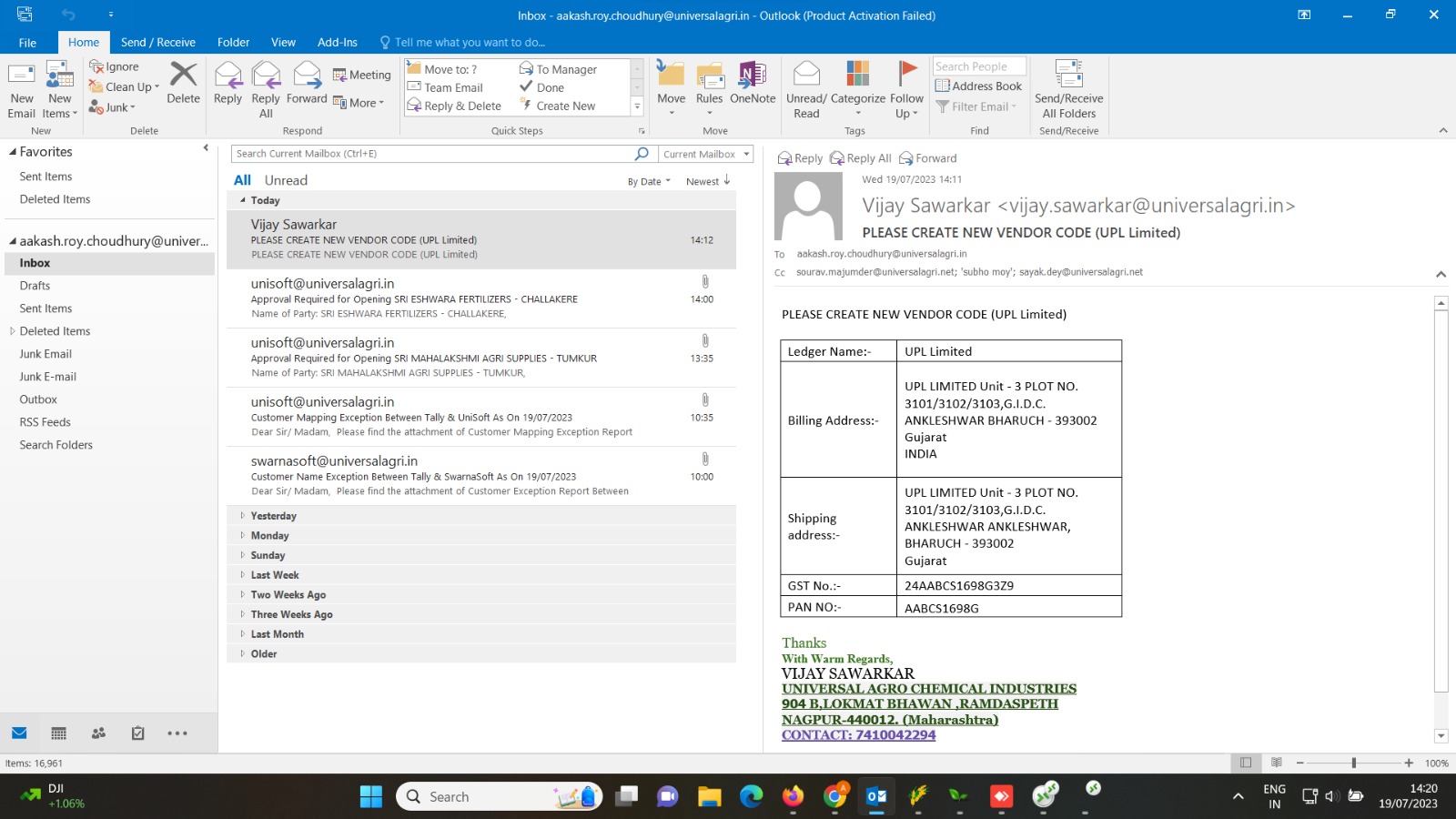Toggle the Newest sort order
The height and width of the screenshot is (819, 1456).
click(708, 181)
